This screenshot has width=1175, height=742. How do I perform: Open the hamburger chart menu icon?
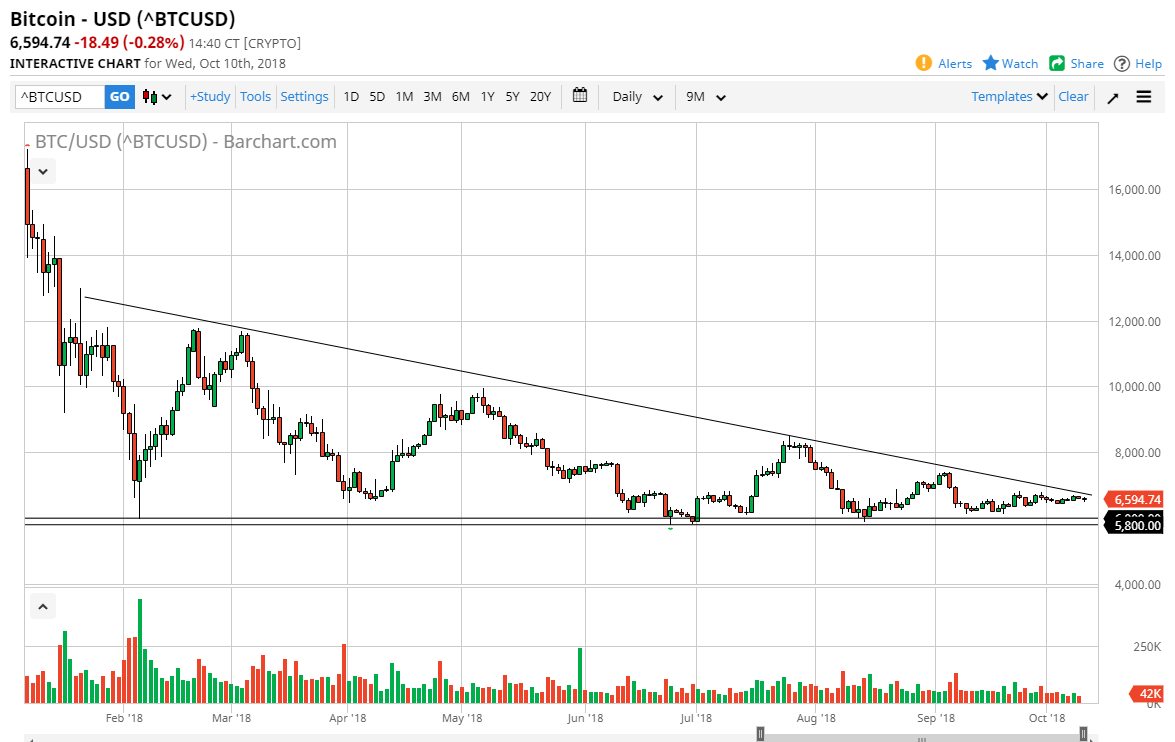pyautogui.click(x=1143, y=96)
